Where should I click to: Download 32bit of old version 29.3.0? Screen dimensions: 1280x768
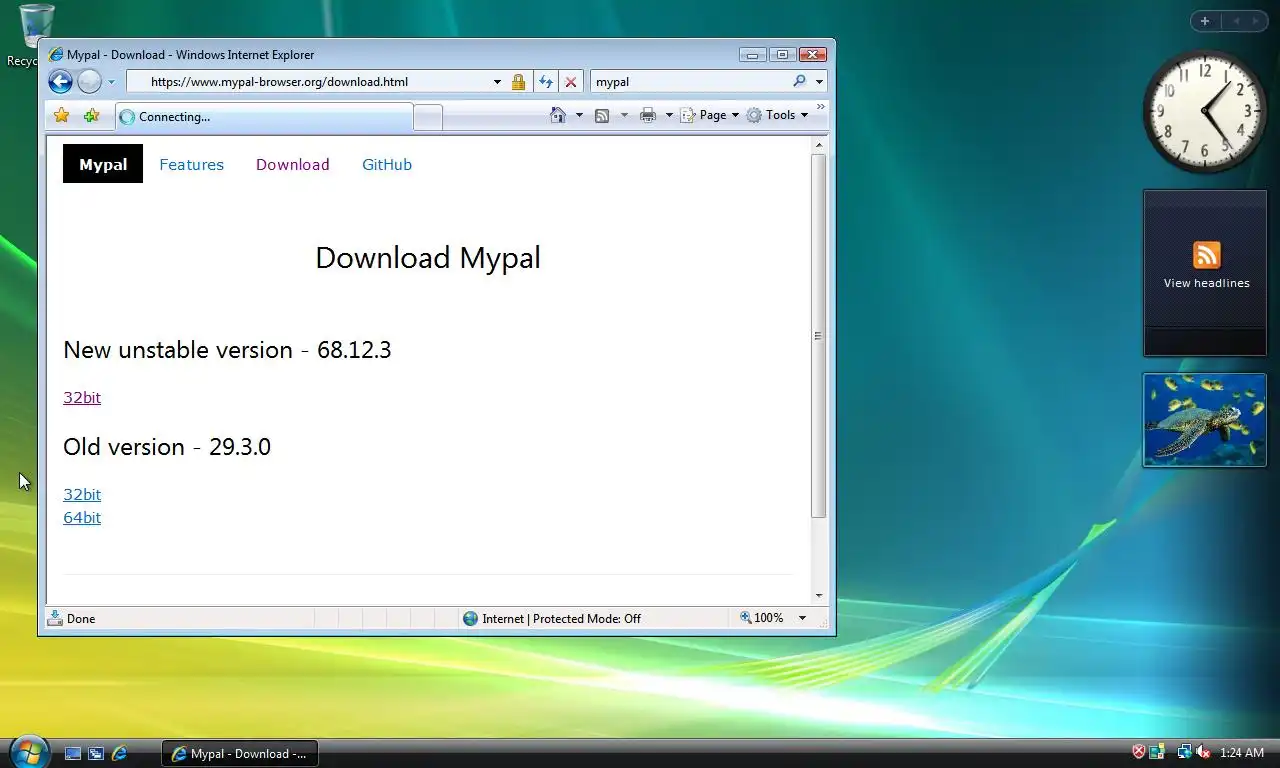tap(82, 494)
